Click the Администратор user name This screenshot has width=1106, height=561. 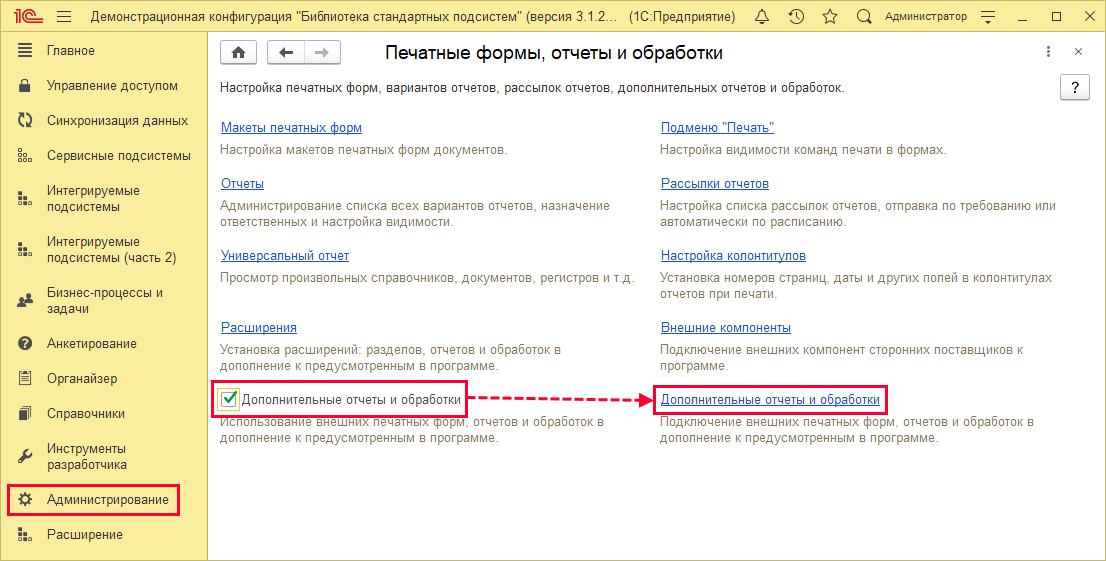tap(926, 17)
